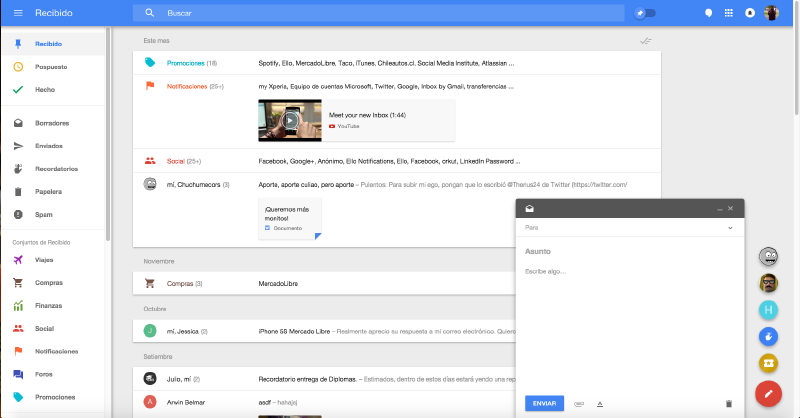The height and width of the screenshot is (418, 800).
Task: Open the hamburger main menu
Action: coord(17,13)
